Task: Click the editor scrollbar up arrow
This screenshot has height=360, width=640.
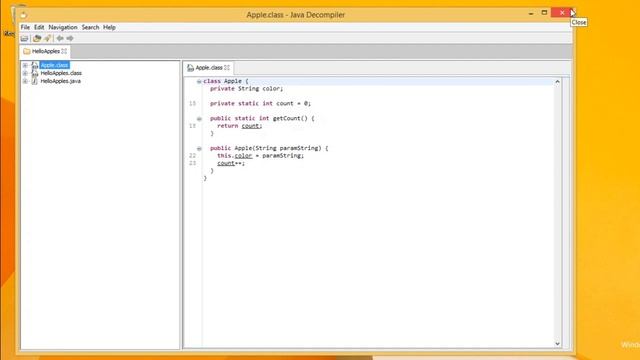Action: click(x=557, y=82)
